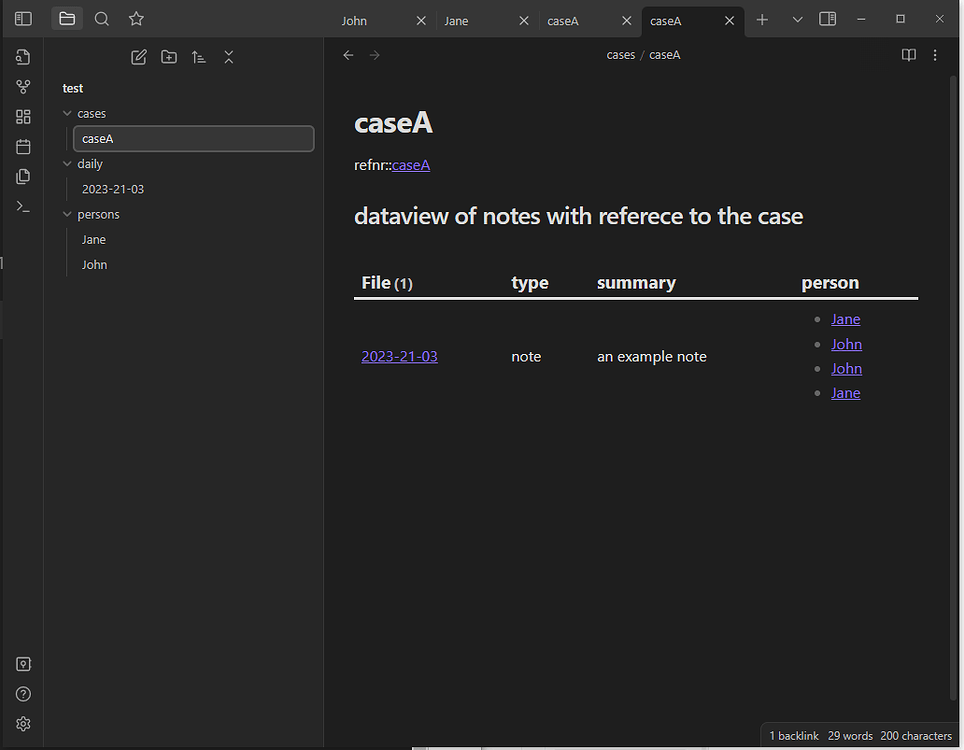Switch to the John tab
The image size is (964, 750).
pos(355,21)
